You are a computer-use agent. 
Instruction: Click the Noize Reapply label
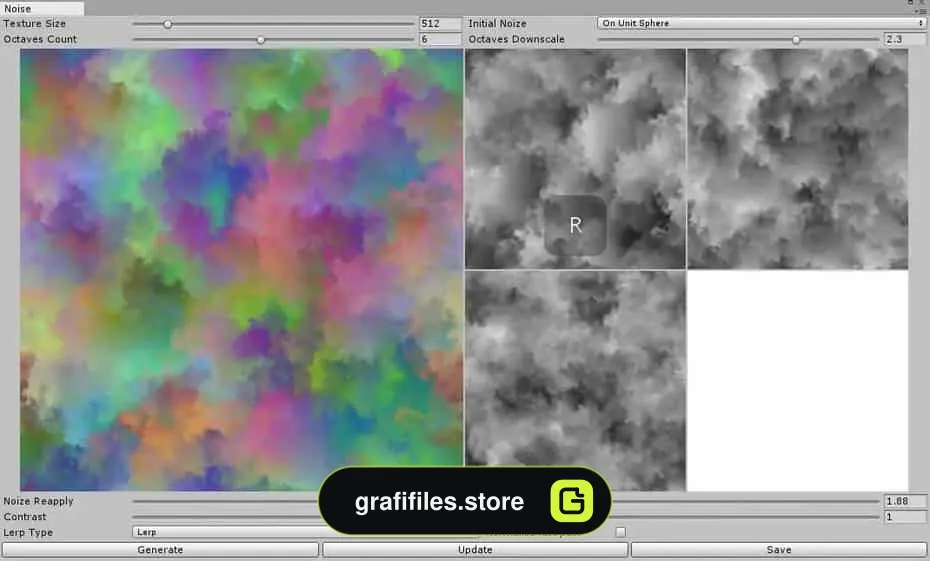[39, 501]
